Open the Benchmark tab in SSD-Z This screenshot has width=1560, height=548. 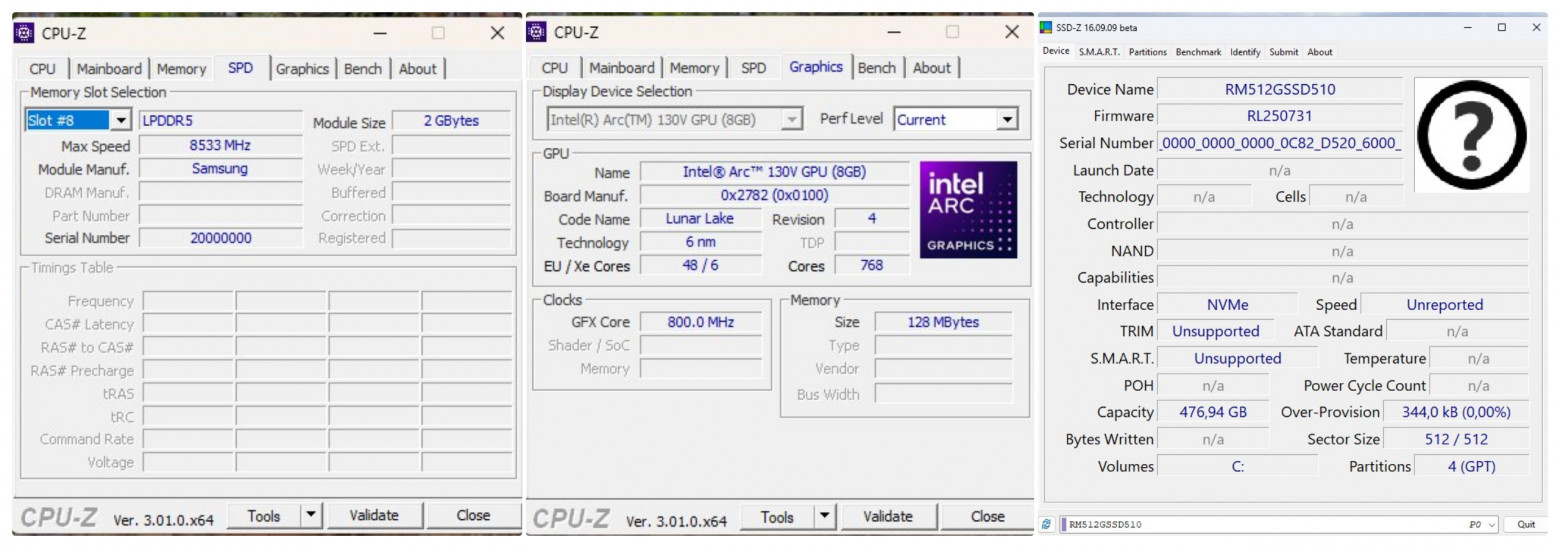[1198, 52]
